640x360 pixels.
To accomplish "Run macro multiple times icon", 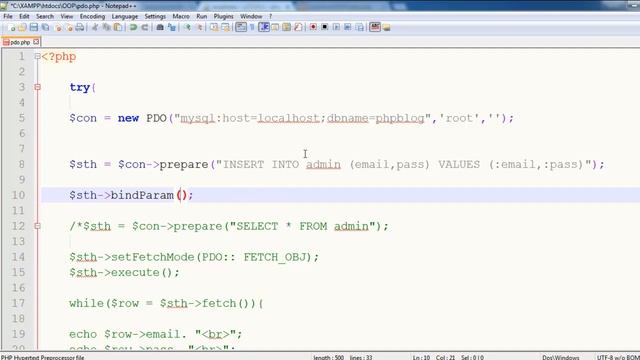I will (347, 27).
